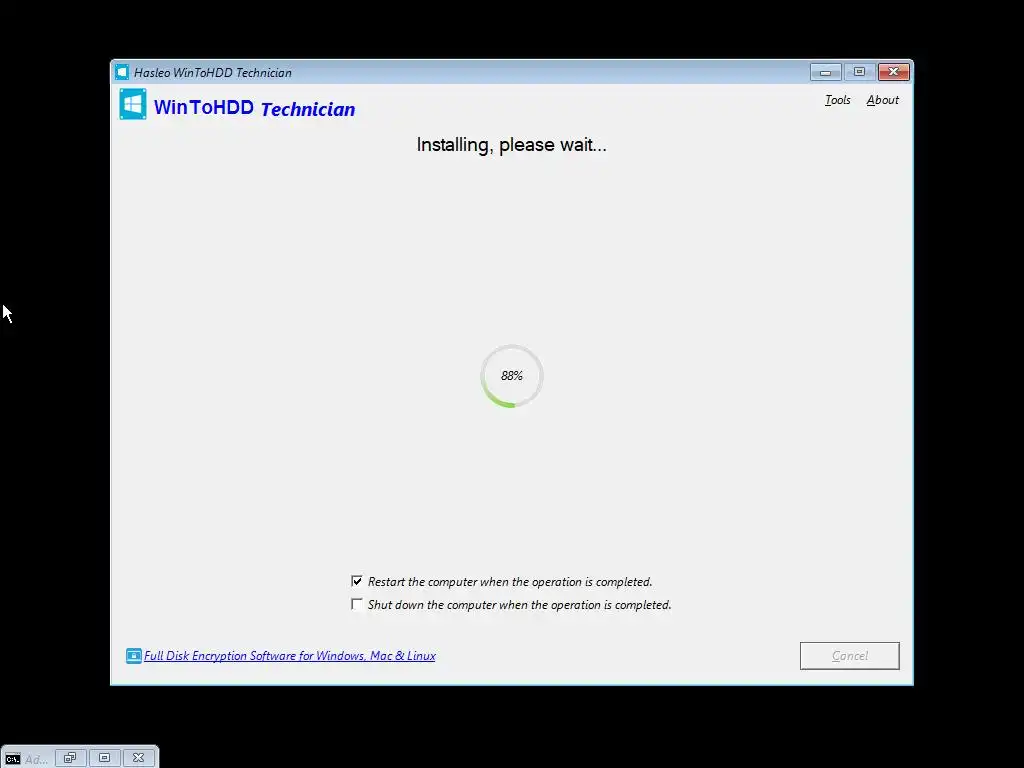Click the lock icon beside encryption link
This screenshot has width=1024, height=768.
coord(133,656)
